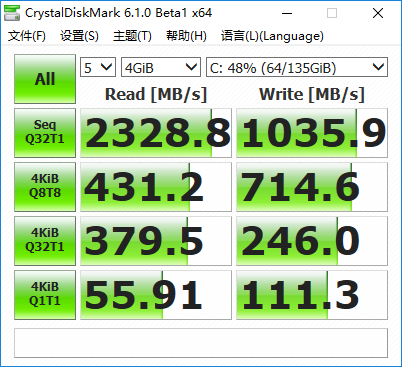
Task: Open the 主题(T) menu
Action: coord(132,36)
